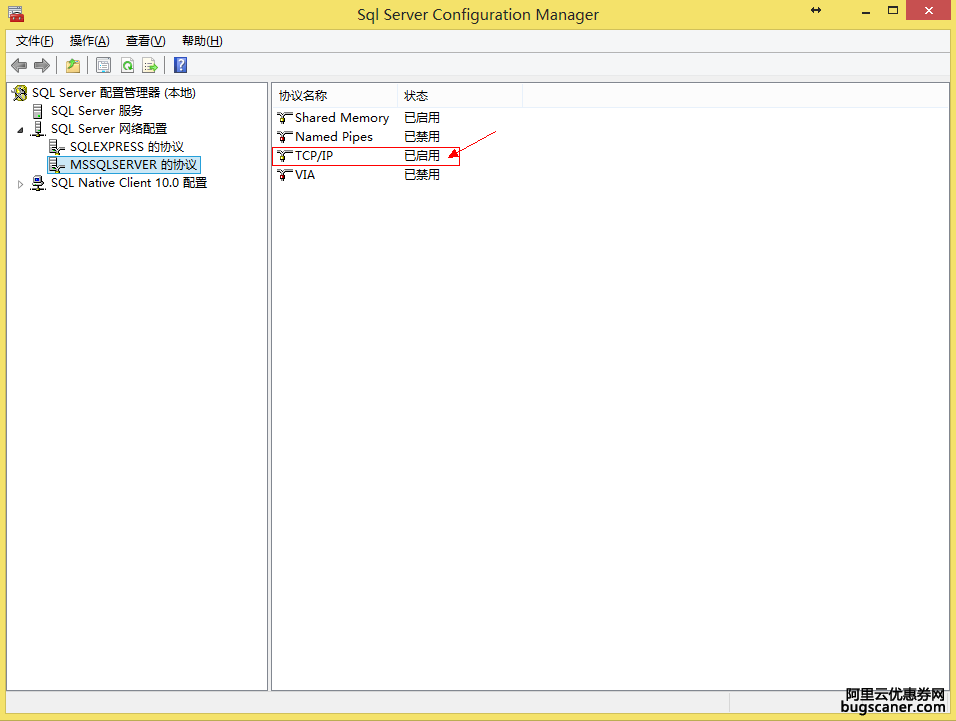Image resolution: width=956 pixels, height=721 pixels.
Task: Click the VIA protocol icon
Action: point(285,174)
